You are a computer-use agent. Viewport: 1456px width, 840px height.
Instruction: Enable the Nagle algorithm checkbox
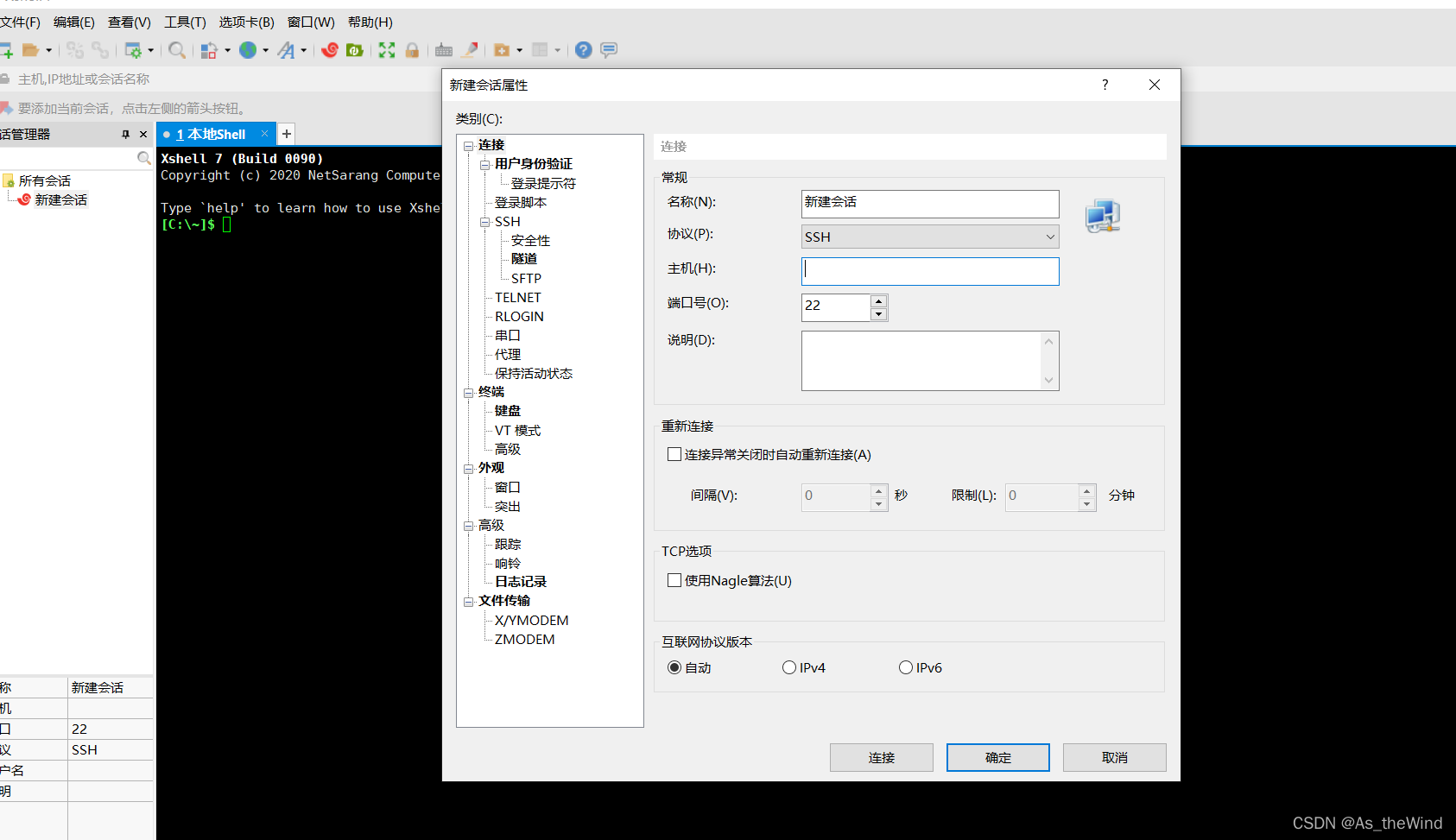click(x=674, y=580)
